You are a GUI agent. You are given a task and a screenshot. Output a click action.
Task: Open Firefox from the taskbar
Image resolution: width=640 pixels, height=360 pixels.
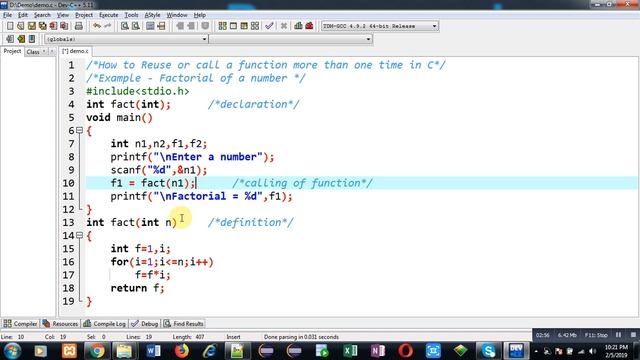pyautogui.click(x=182, y=351)
